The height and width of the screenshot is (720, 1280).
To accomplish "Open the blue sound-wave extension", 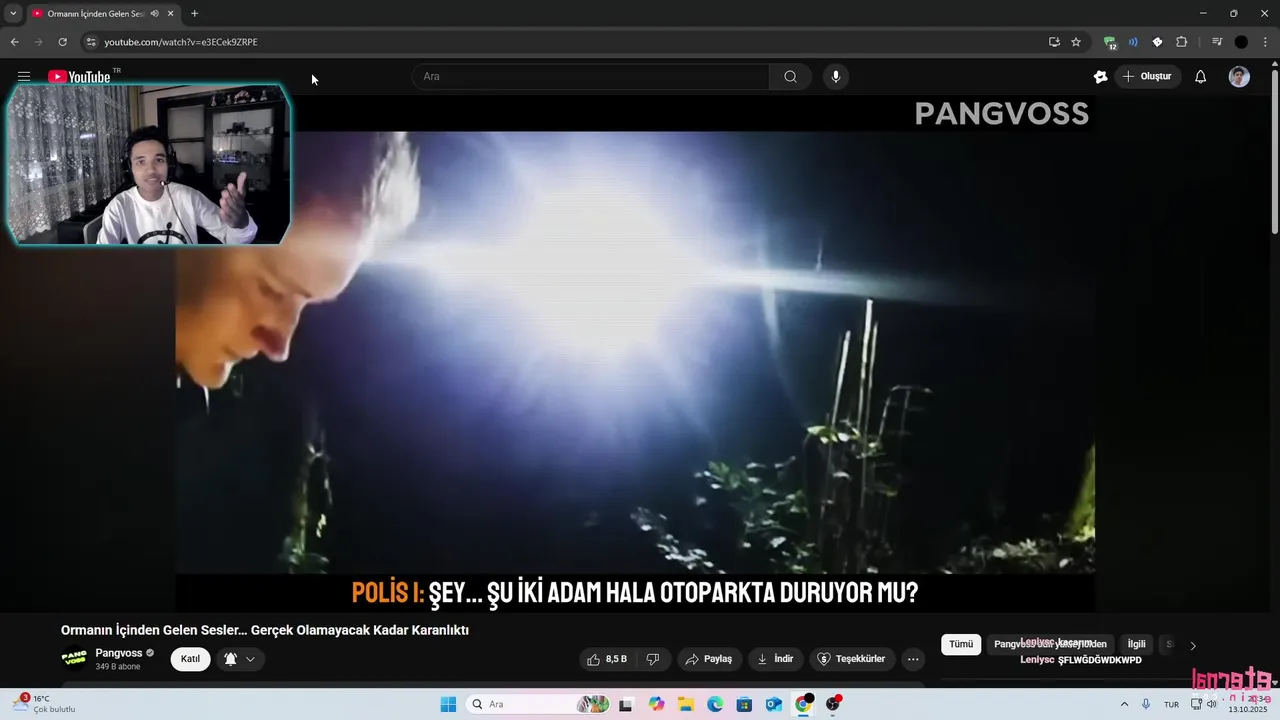I will [1133, 42].
